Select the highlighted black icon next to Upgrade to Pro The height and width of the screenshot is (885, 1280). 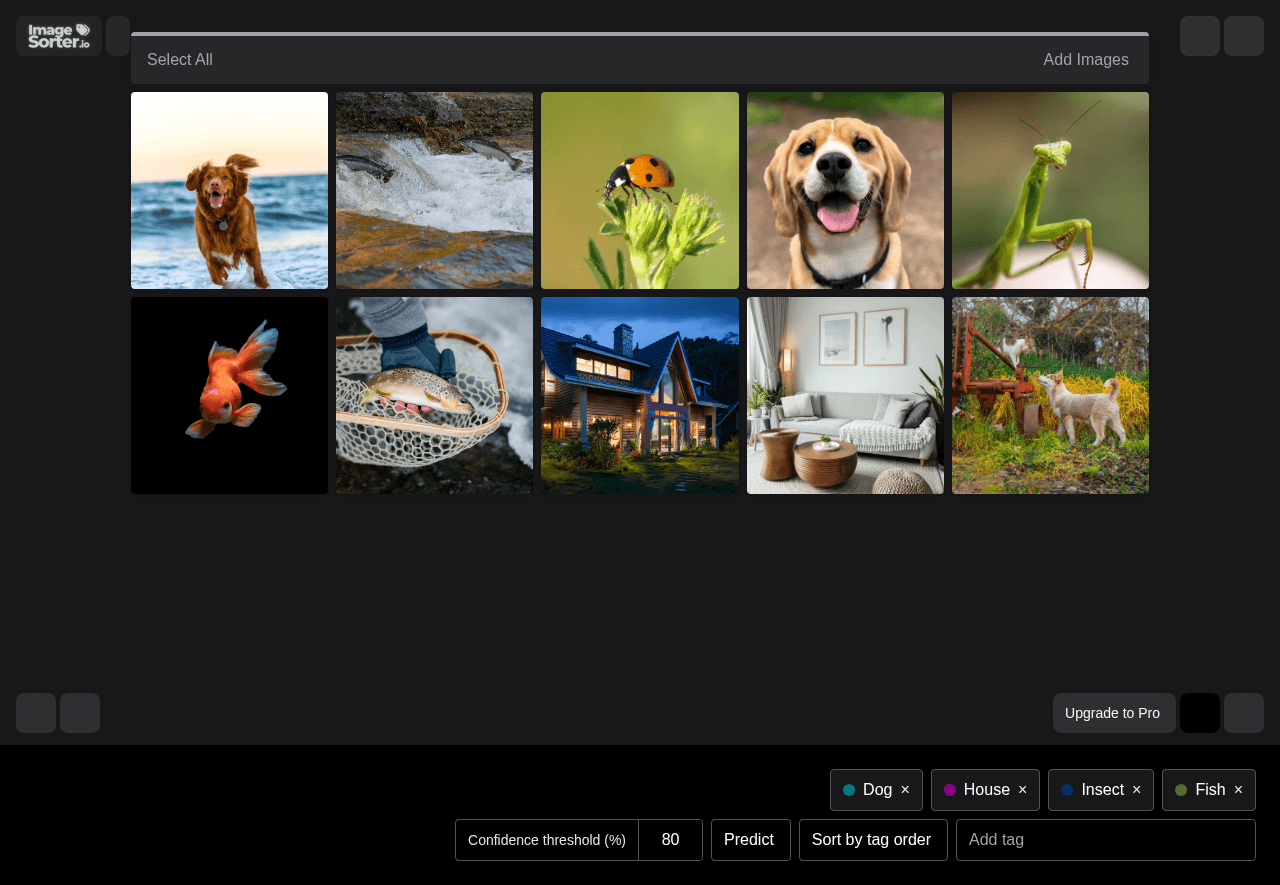tap(1200, 713)
